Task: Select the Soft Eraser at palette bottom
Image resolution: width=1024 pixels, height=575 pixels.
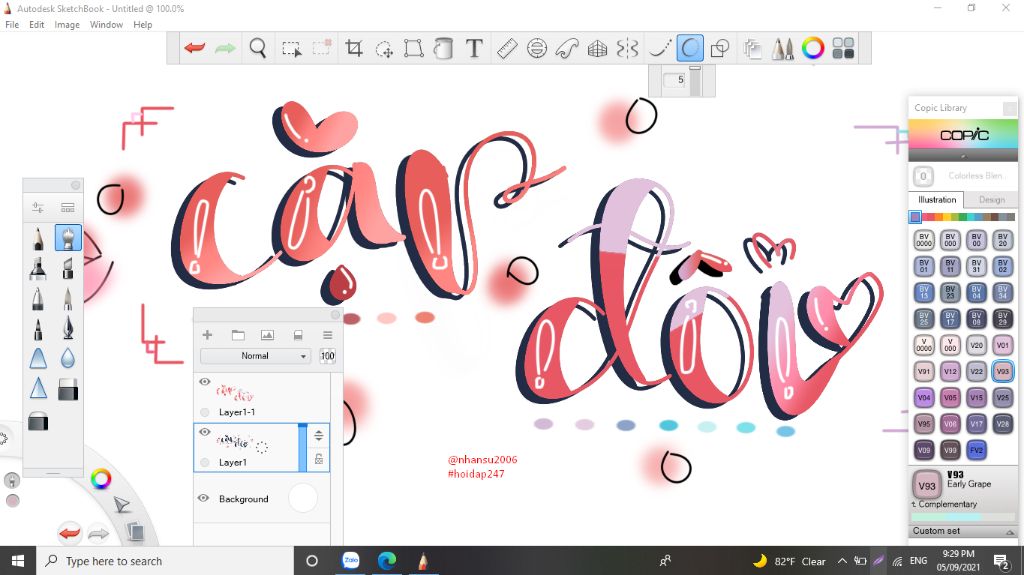Action: [x=38, y=421]
